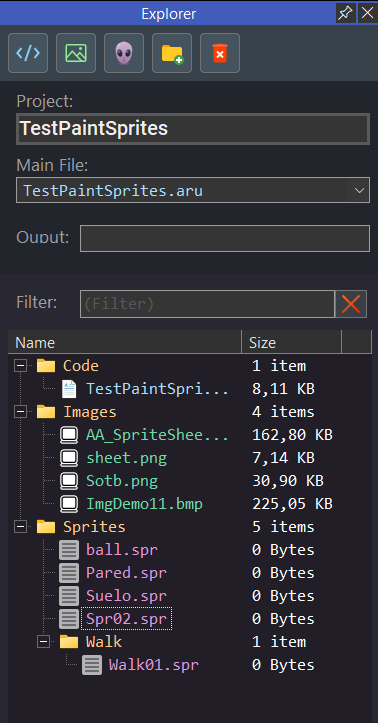This screenshot has height=723, width=378.
Task: Click the Walk01.spr sprite icon
Action: (x=92, y=665)
